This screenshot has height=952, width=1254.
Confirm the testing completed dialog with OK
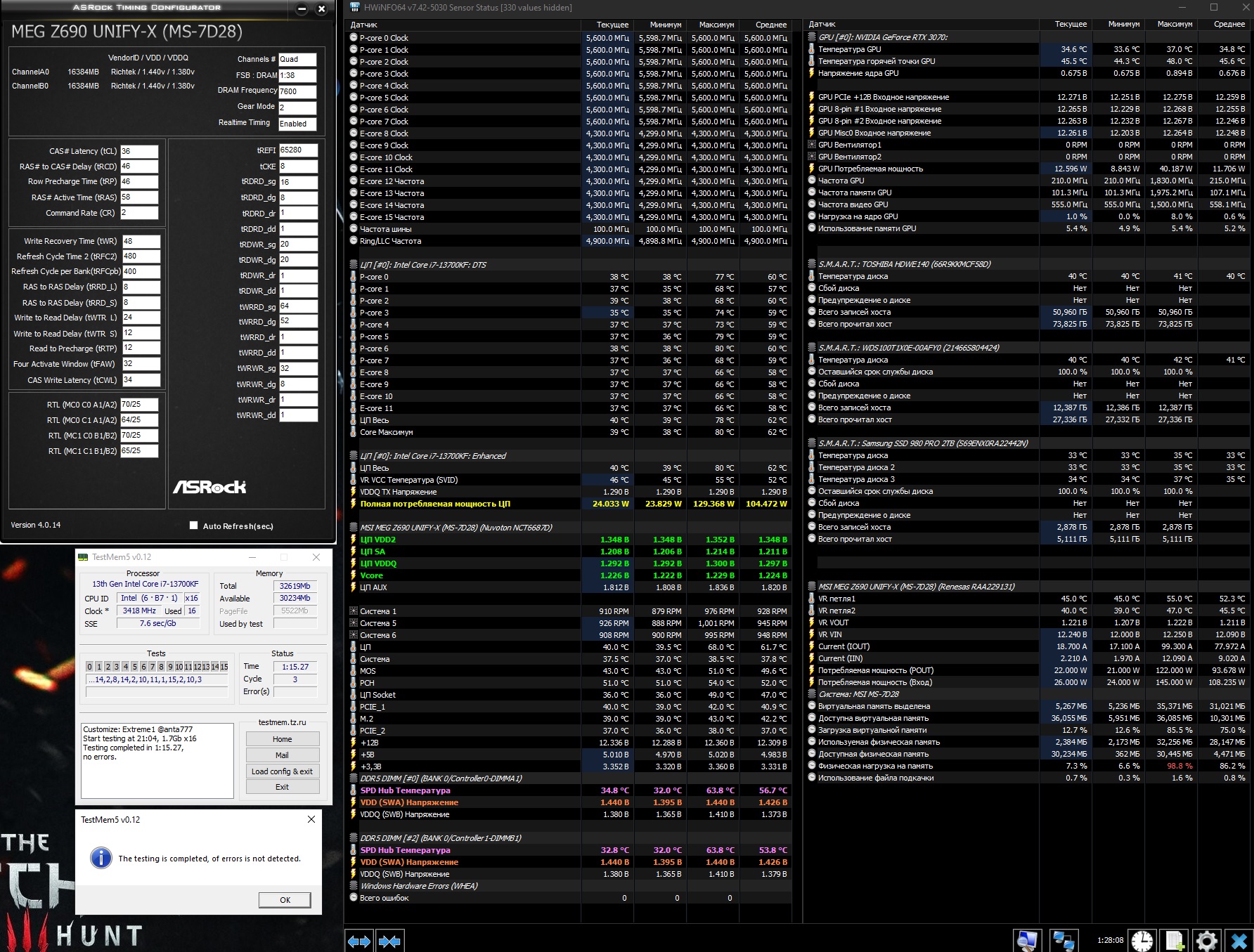pyautogui.click(x=285, y=900)
